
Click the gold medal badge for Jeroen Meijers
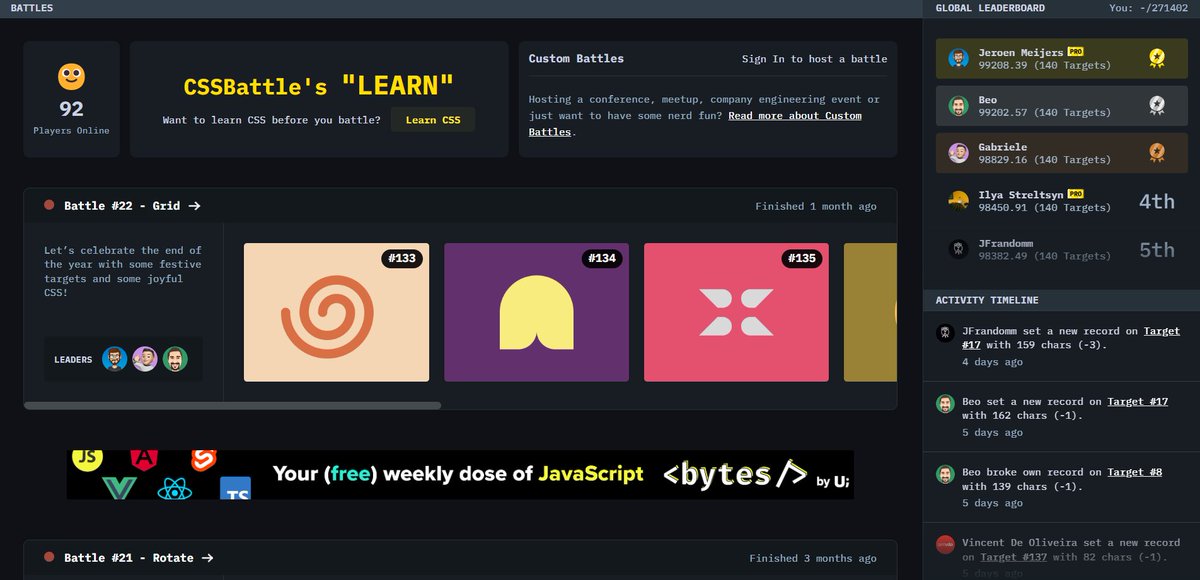coord(1157,58)
